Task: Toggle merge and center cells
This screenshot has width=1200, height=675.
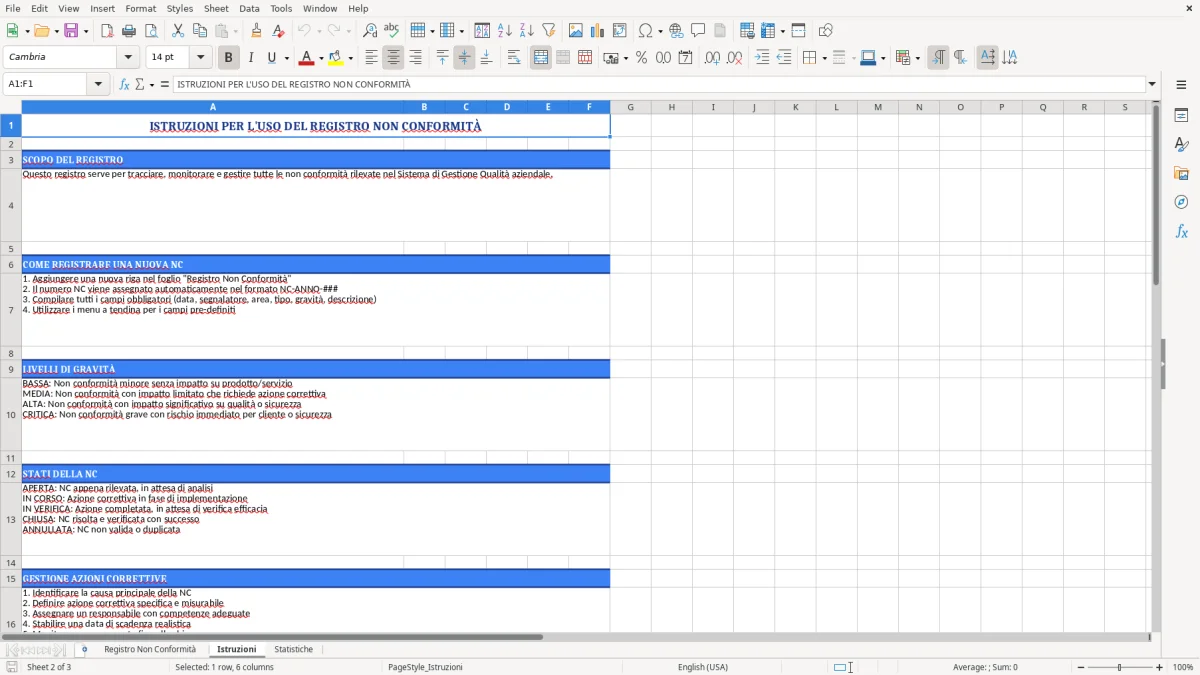Action: [x=541, y=57]
